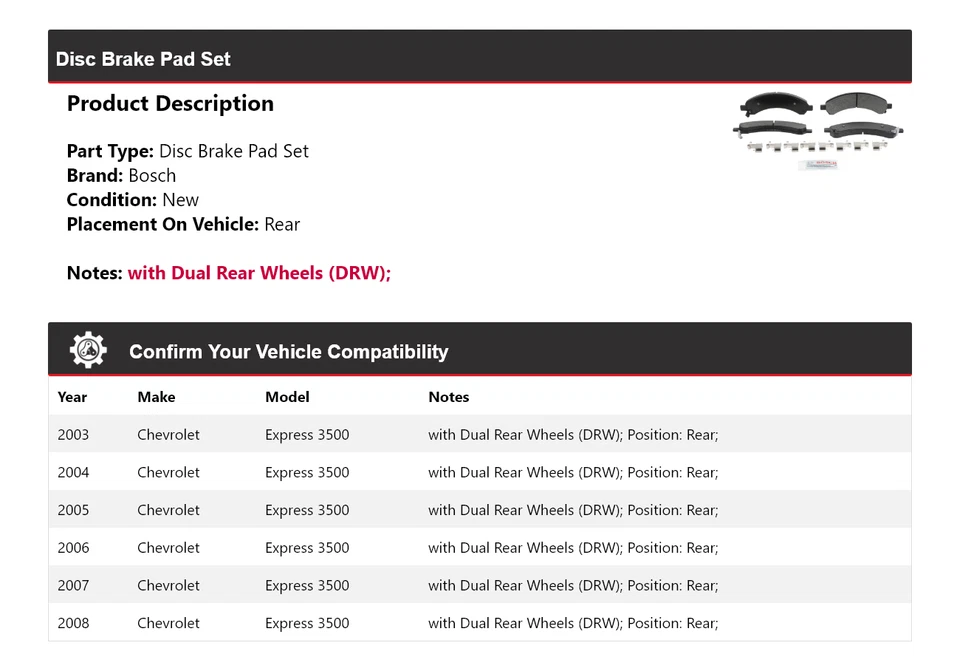Image resolution: width=960 pixels, height=671 pixels.
Task: Click the Disc Brake Pad Set header title
Action: (x=143, y=59)
